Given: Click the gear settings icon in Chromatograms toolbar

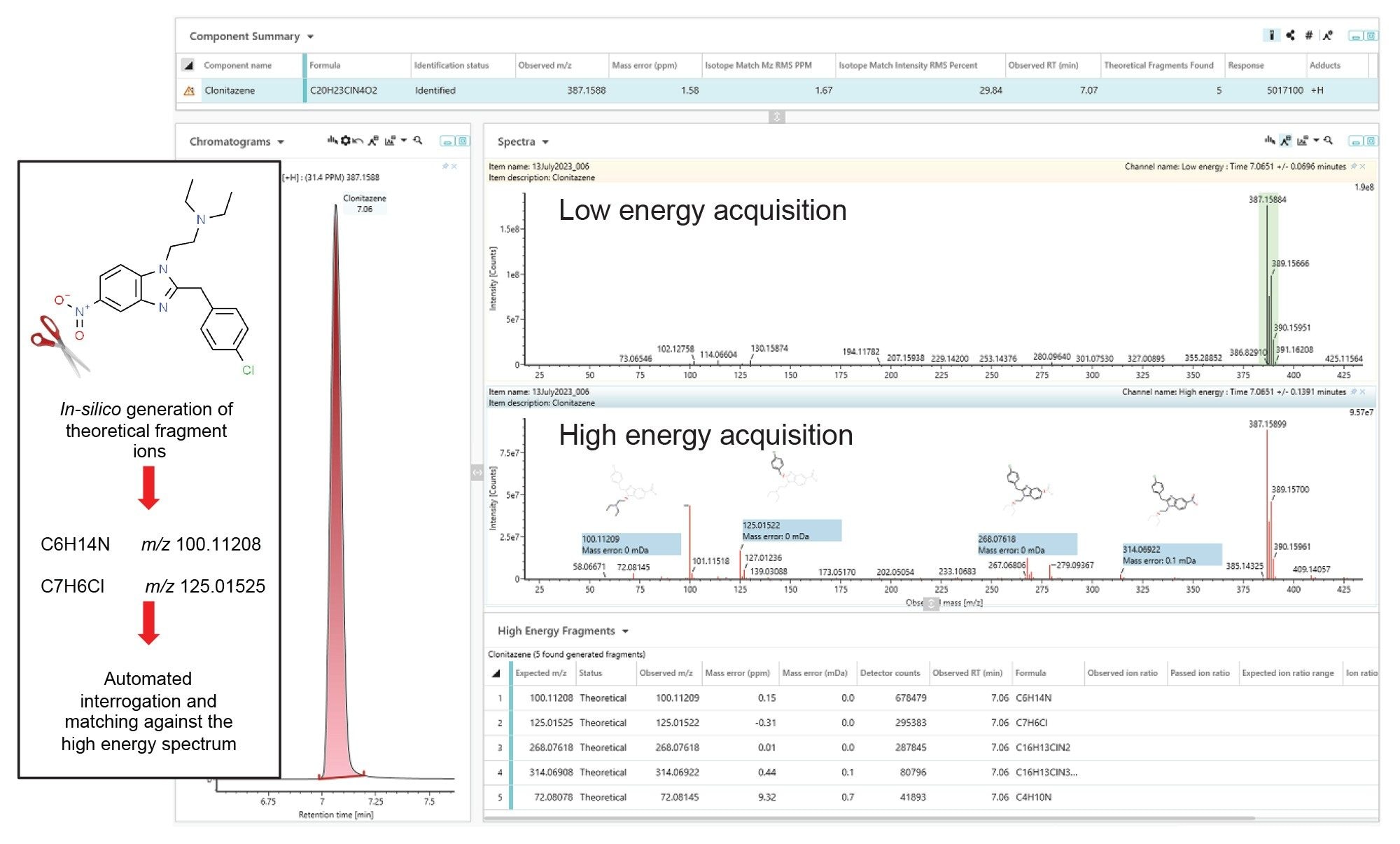Looking at the screenshot, I should point(345,141).
